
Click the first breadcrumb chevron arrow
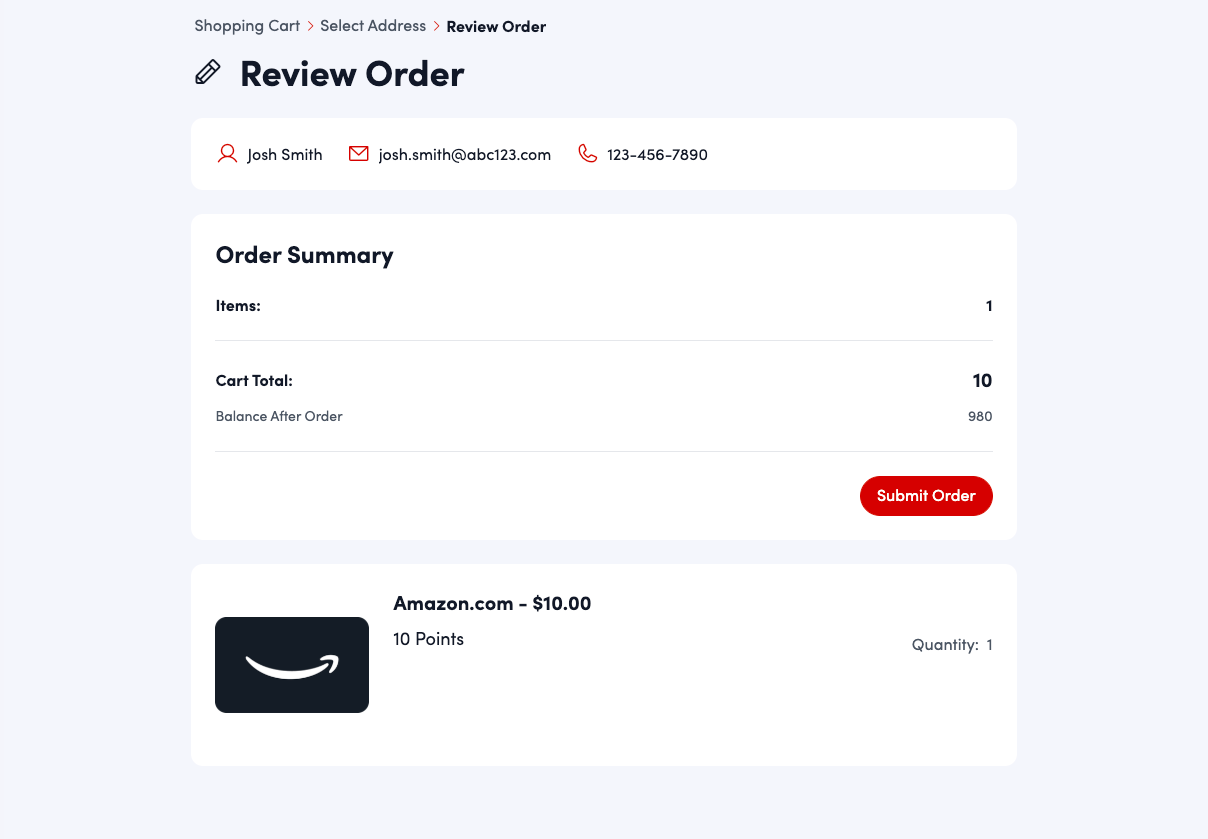310,26
